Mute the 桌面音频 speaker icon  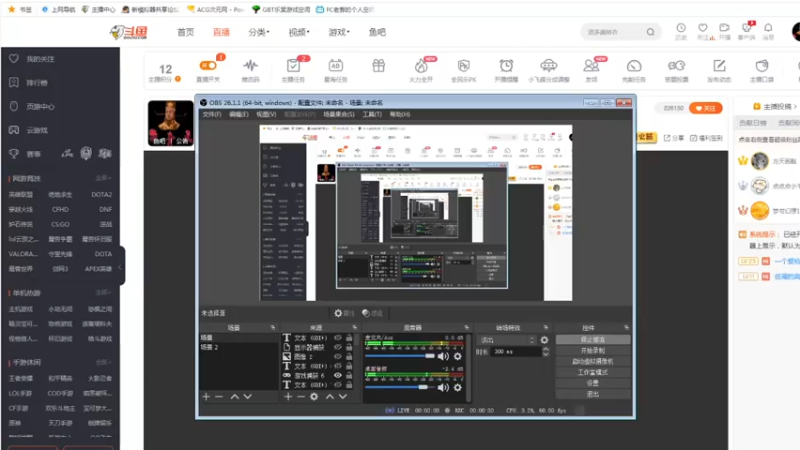point(443,387)
